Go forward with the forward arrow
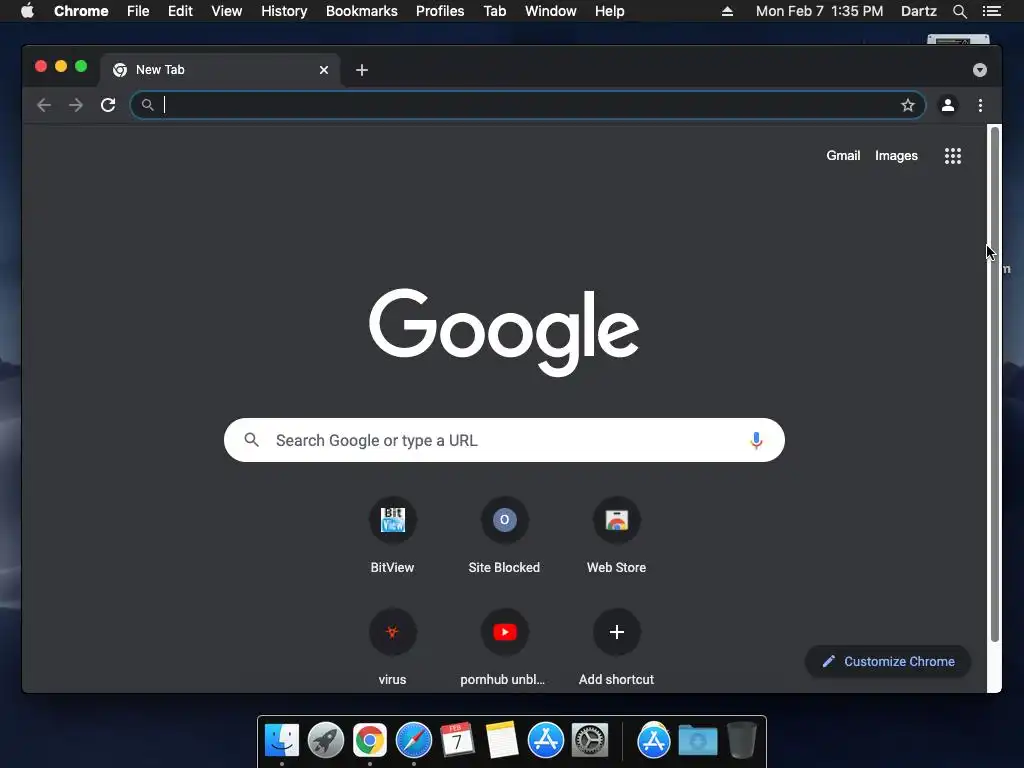Screen dimensions: 1024x768 pyautogui.click(x=76, y=105)
